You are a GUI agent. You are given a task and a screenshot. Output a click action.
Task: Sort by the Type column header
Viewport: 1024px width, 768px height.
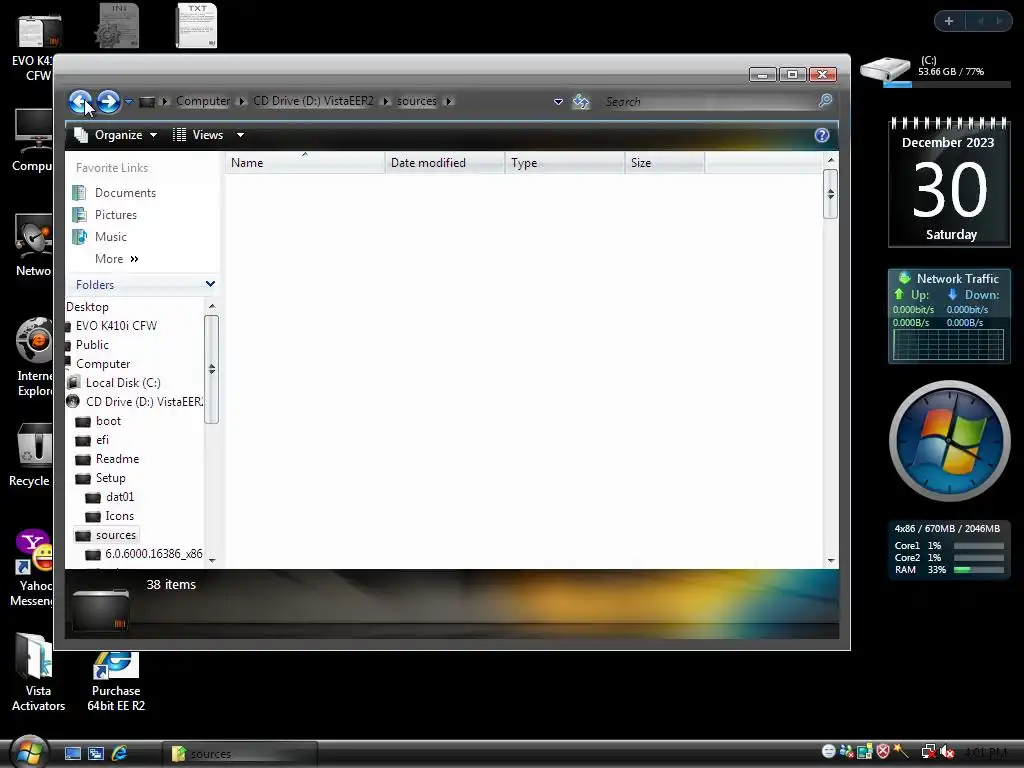[564, 163]
